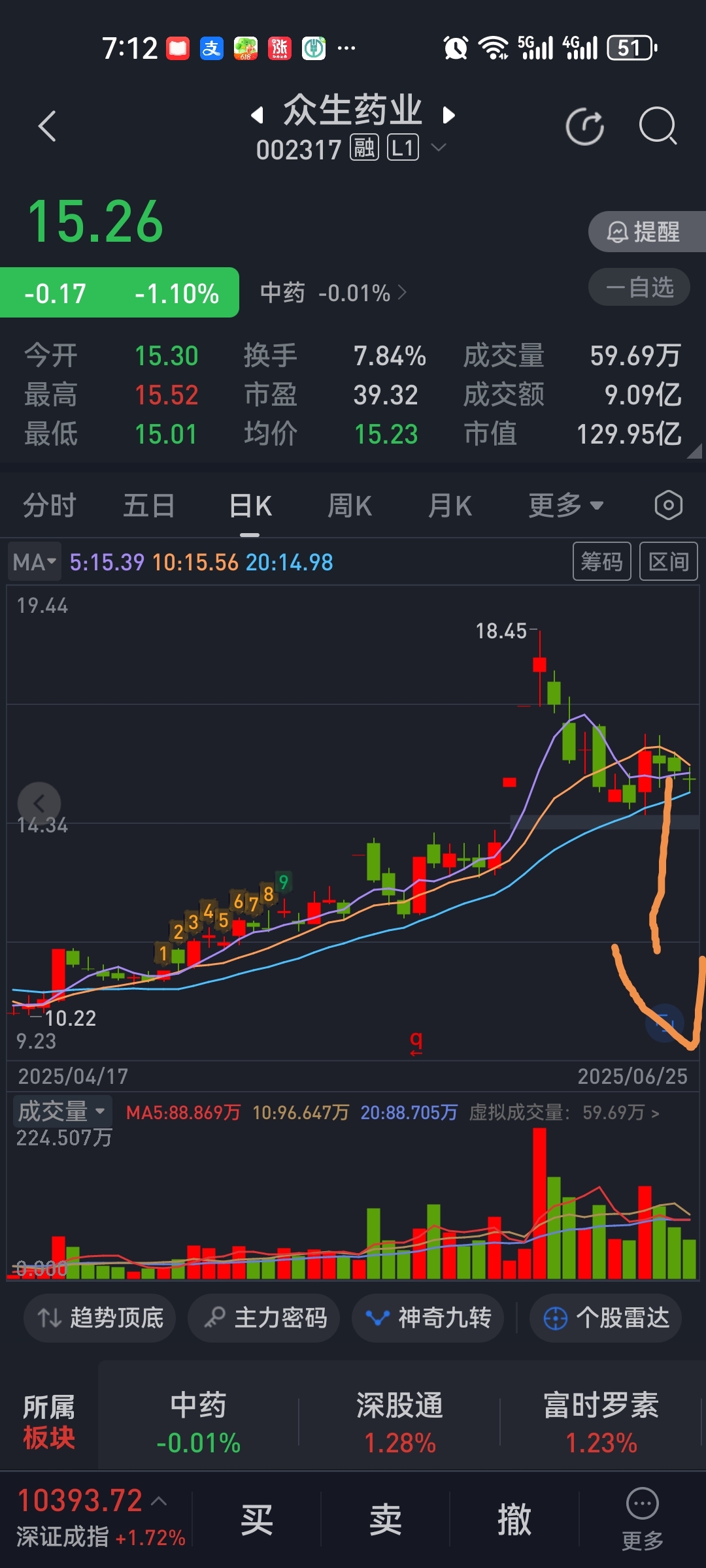Screen dimensions: 706x1568
Task: Switch to 月K tab
Action: click(450, 506)
